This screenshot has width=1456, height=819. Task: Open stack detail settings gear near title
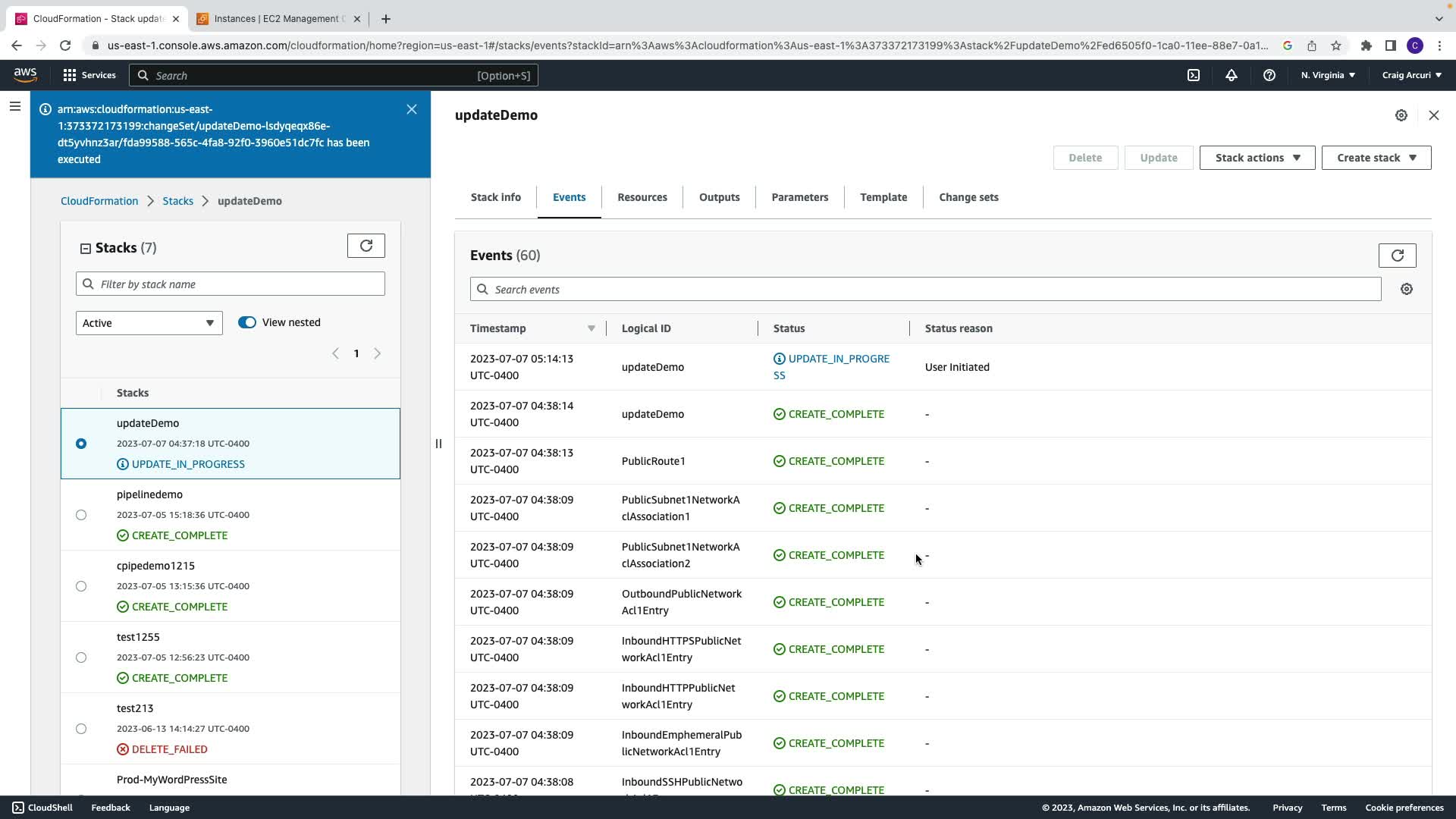[1401, 115]
